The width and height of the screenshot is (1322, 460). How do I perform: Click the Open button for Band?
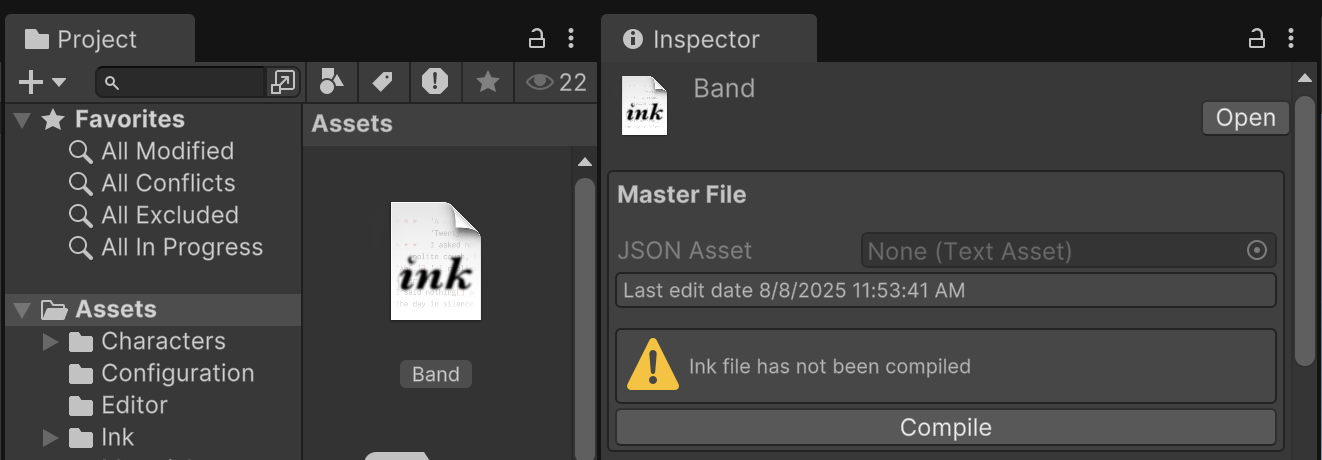[1245, 118]
